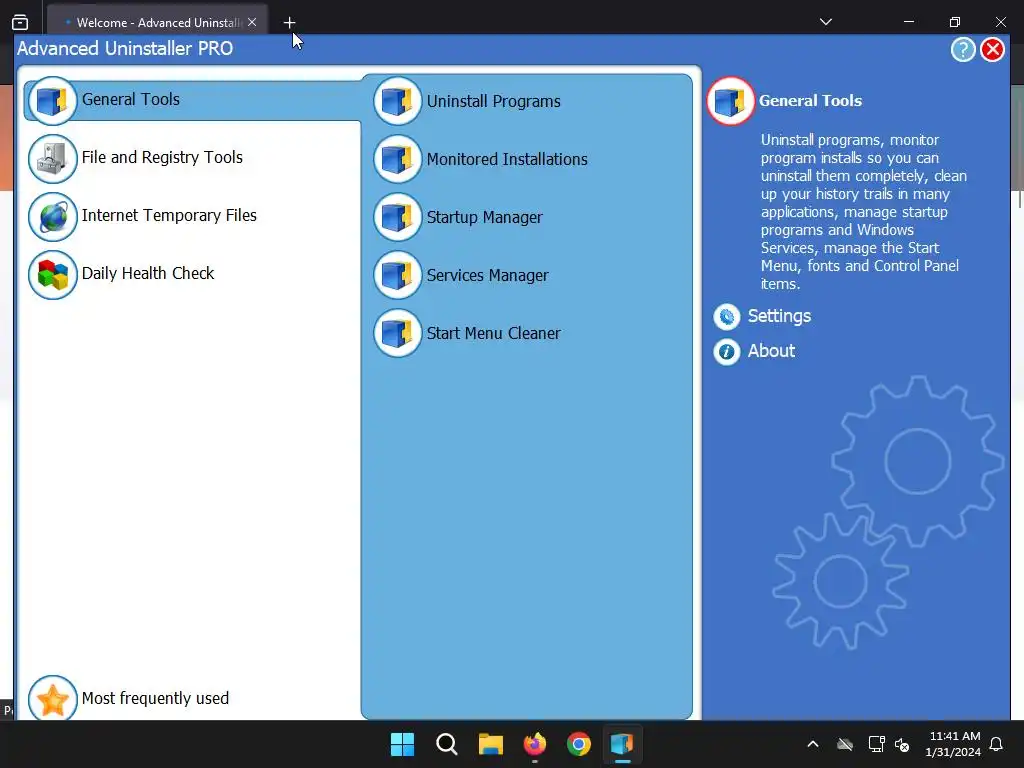
Task: Select Internet Temporary Files label
Action: (169, 216)
